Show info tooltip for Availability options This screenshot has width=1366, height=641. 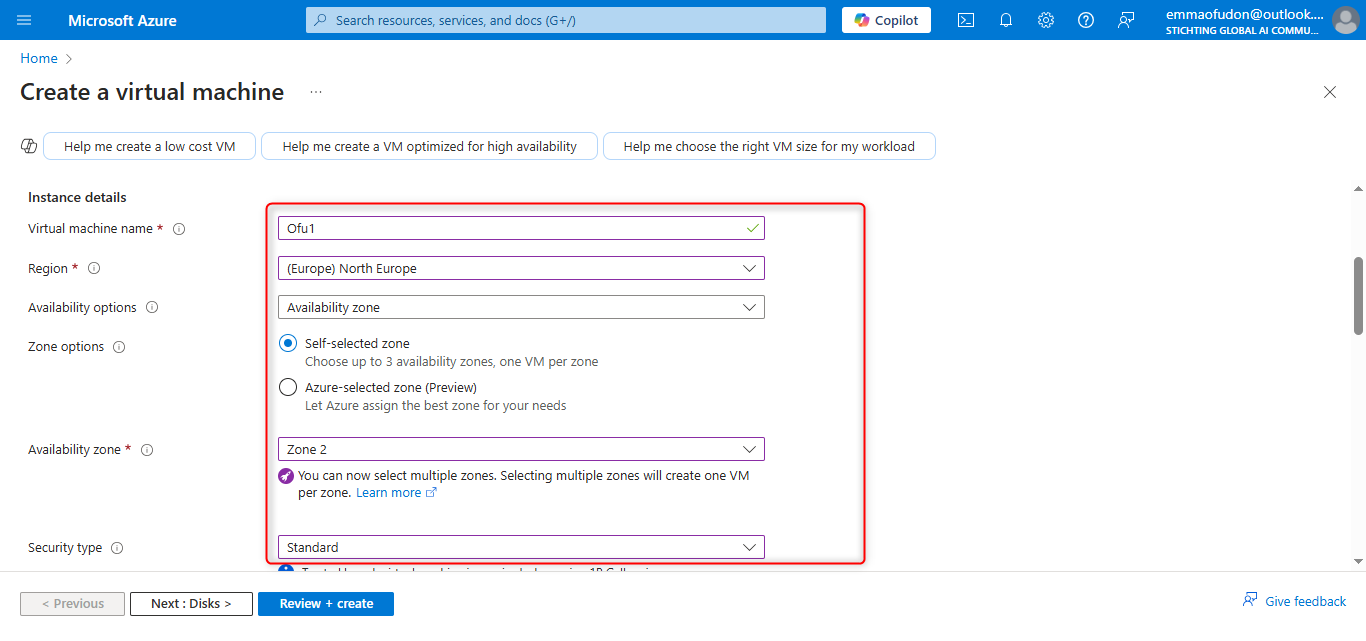(153, 308)
